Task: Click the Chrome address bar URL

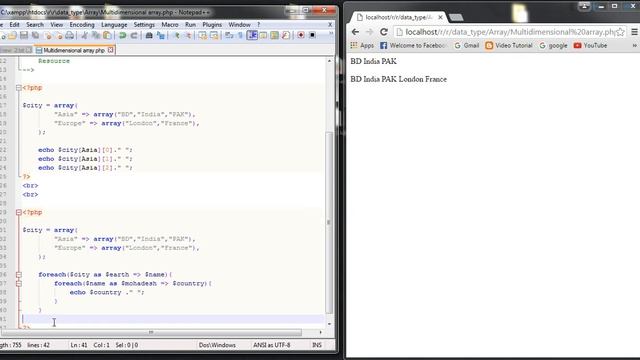Action: [x=510, y=32]
